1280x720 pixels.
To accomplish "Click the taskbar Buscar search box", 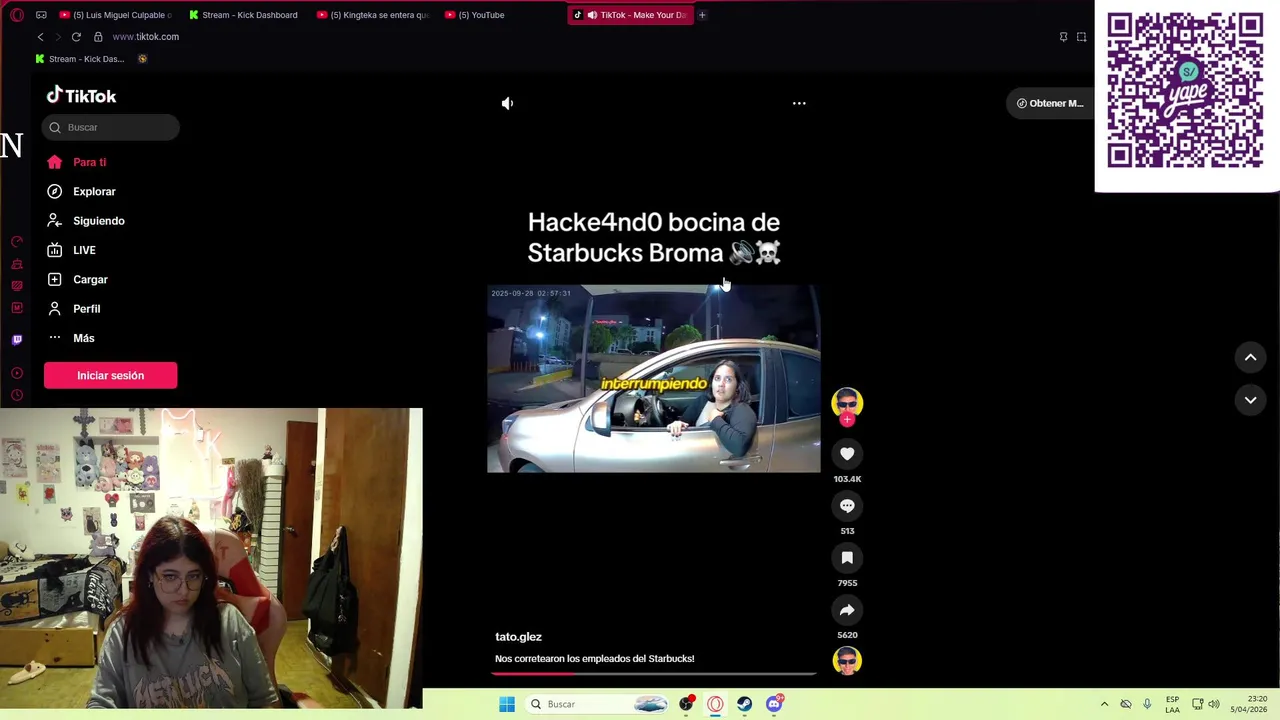I will [x=597, y=704].
